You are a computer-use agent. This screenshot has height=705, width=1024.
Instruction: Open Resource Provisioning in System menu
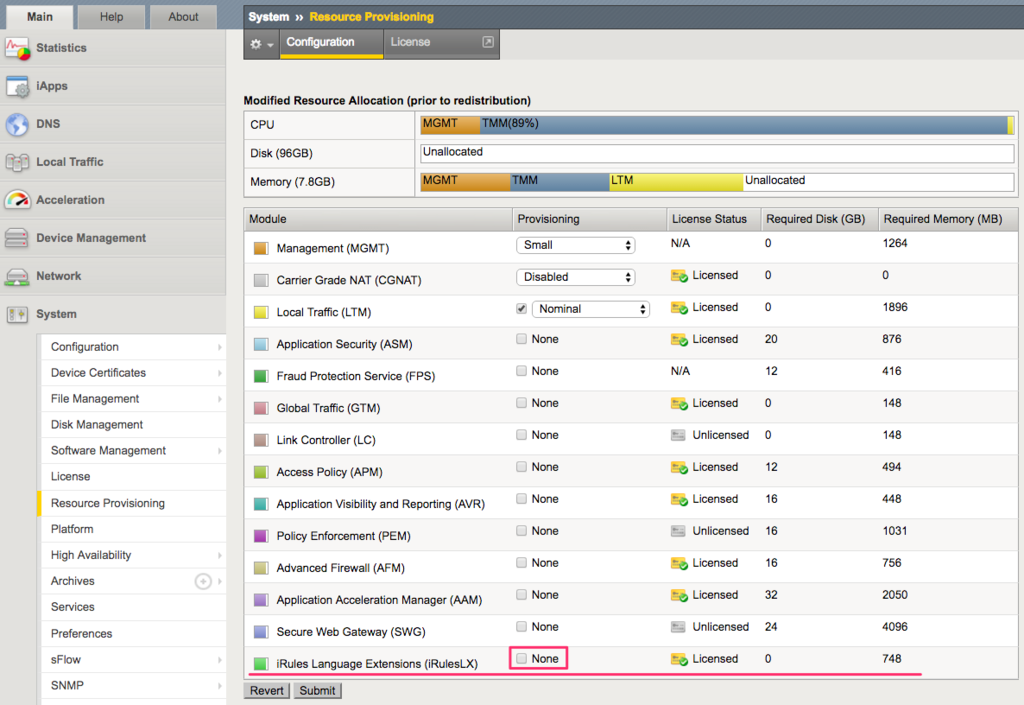pyautogui.click(x=108, y=503)
